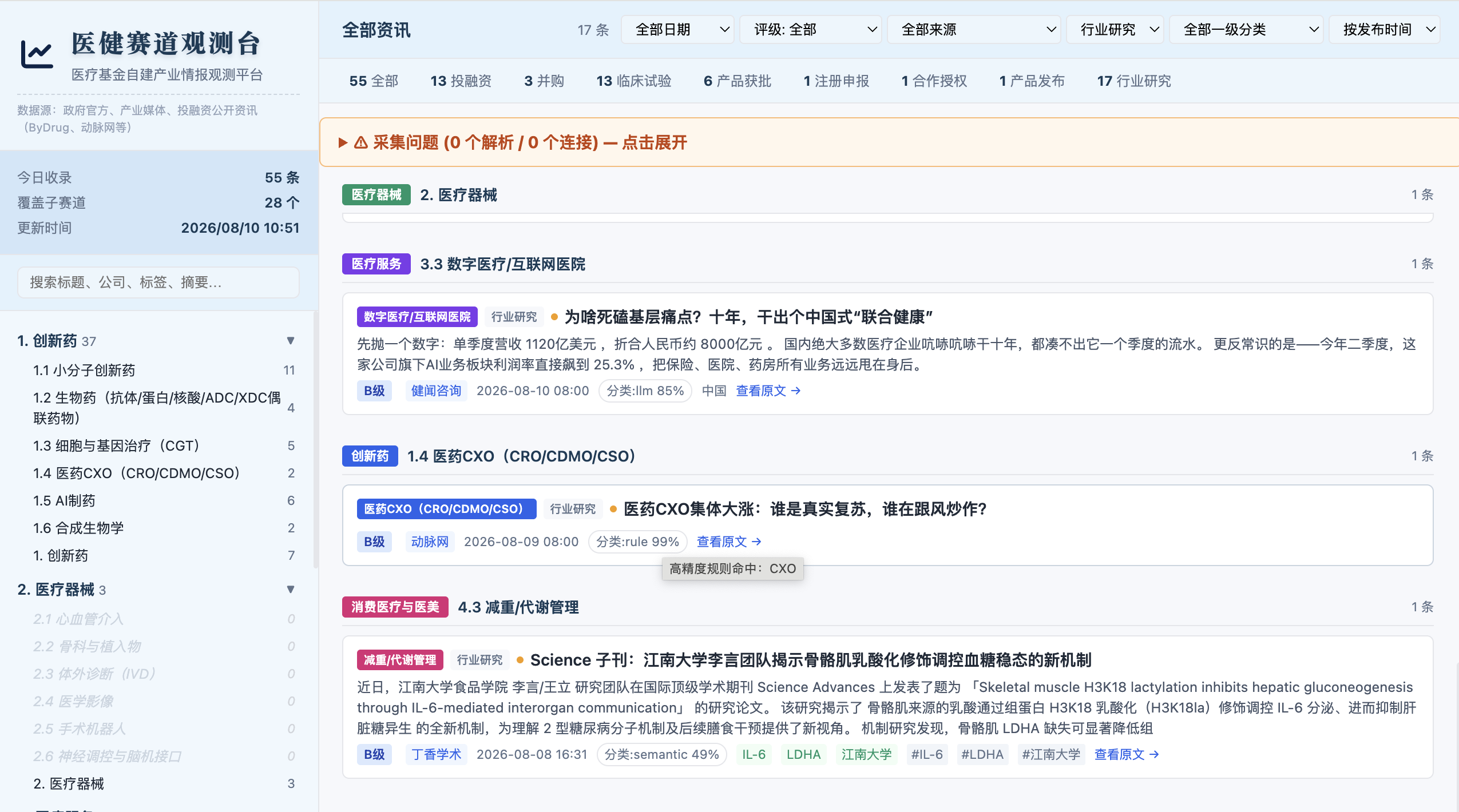Select 1.2 生物药 category in sidebar
1459x812 pixels.
click(164, 408)
